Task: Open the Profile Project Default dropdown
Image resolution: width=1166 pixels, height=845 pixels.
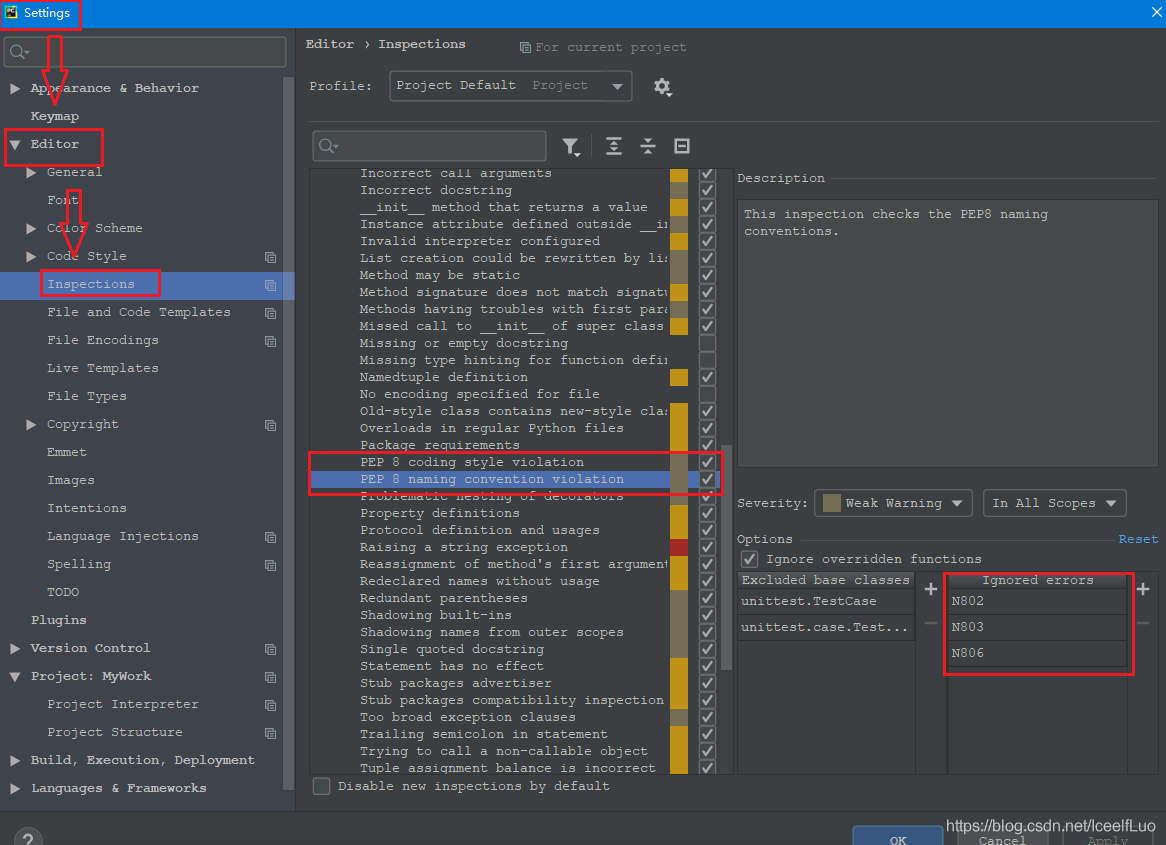Action: [510, 86]
